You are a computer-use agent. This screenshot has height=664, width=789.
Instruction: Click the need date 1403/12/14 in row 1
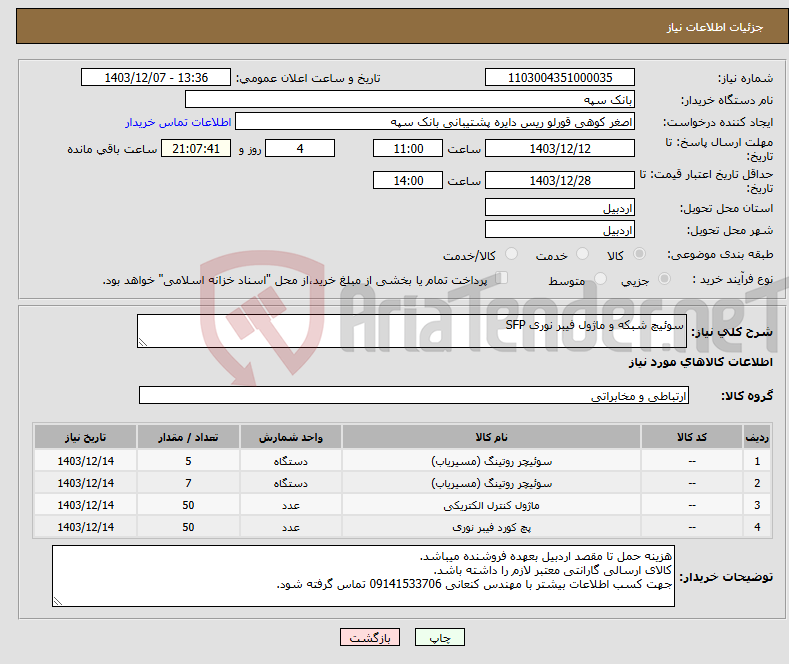(86, 461)
